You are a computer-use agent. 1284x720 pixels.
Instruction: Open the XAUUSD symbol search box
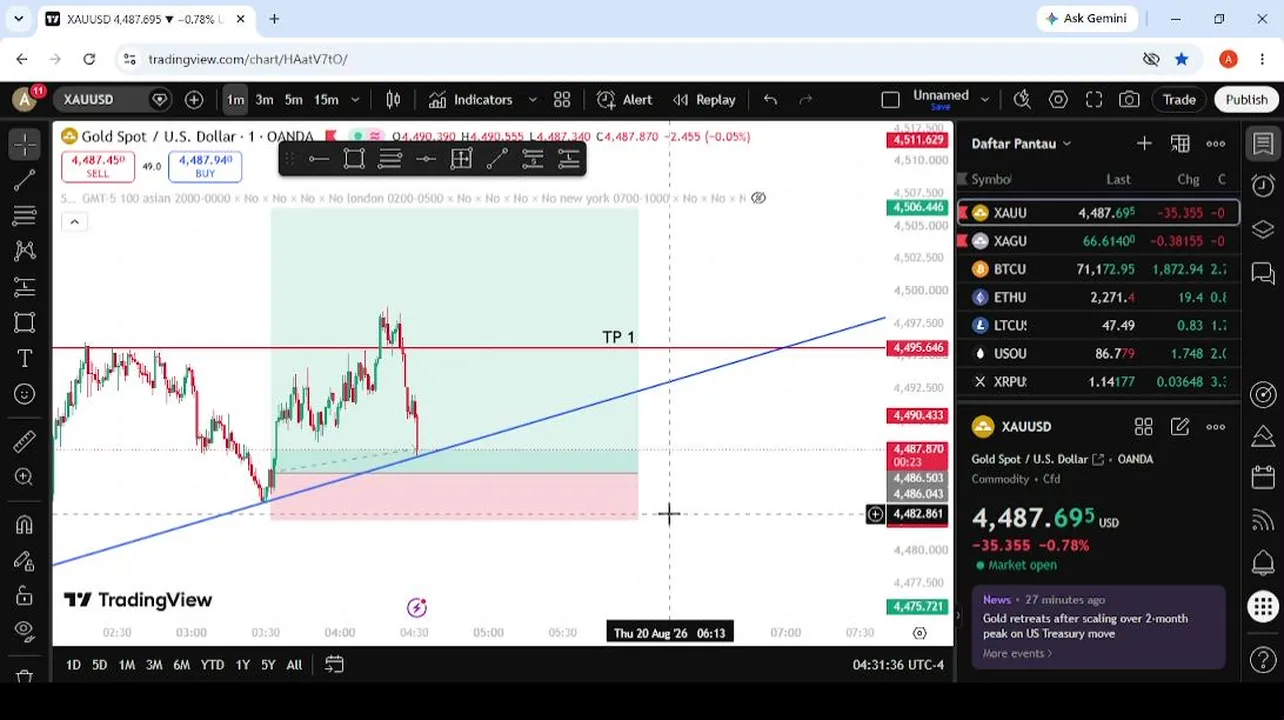point(113,99)
